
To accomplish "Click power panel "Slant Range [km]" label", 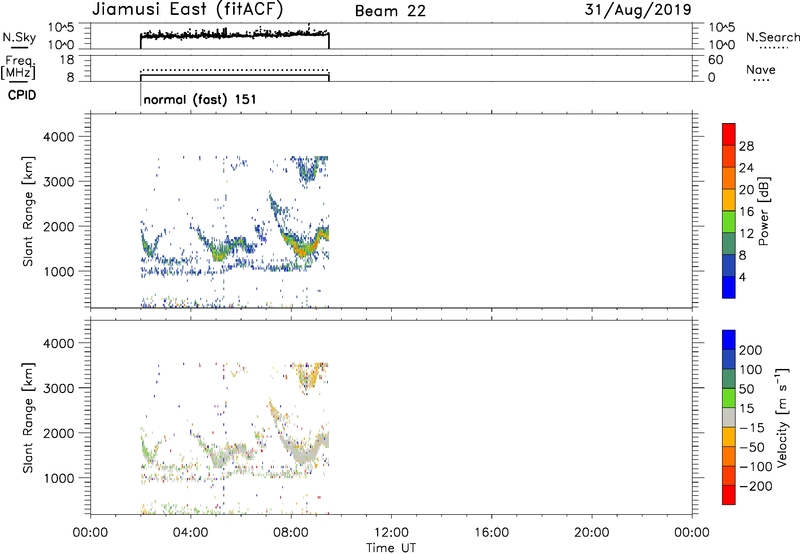I will pos(28,211).
